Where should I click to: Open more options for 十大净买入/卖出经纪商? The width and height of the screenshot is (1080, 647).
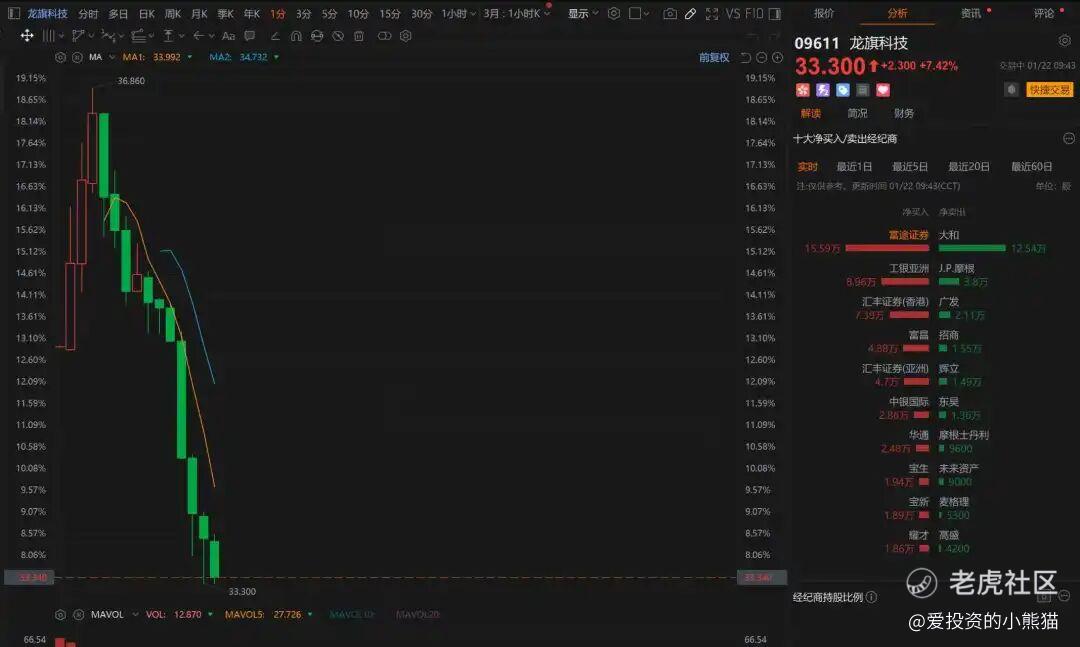[x=1068, y=138]
